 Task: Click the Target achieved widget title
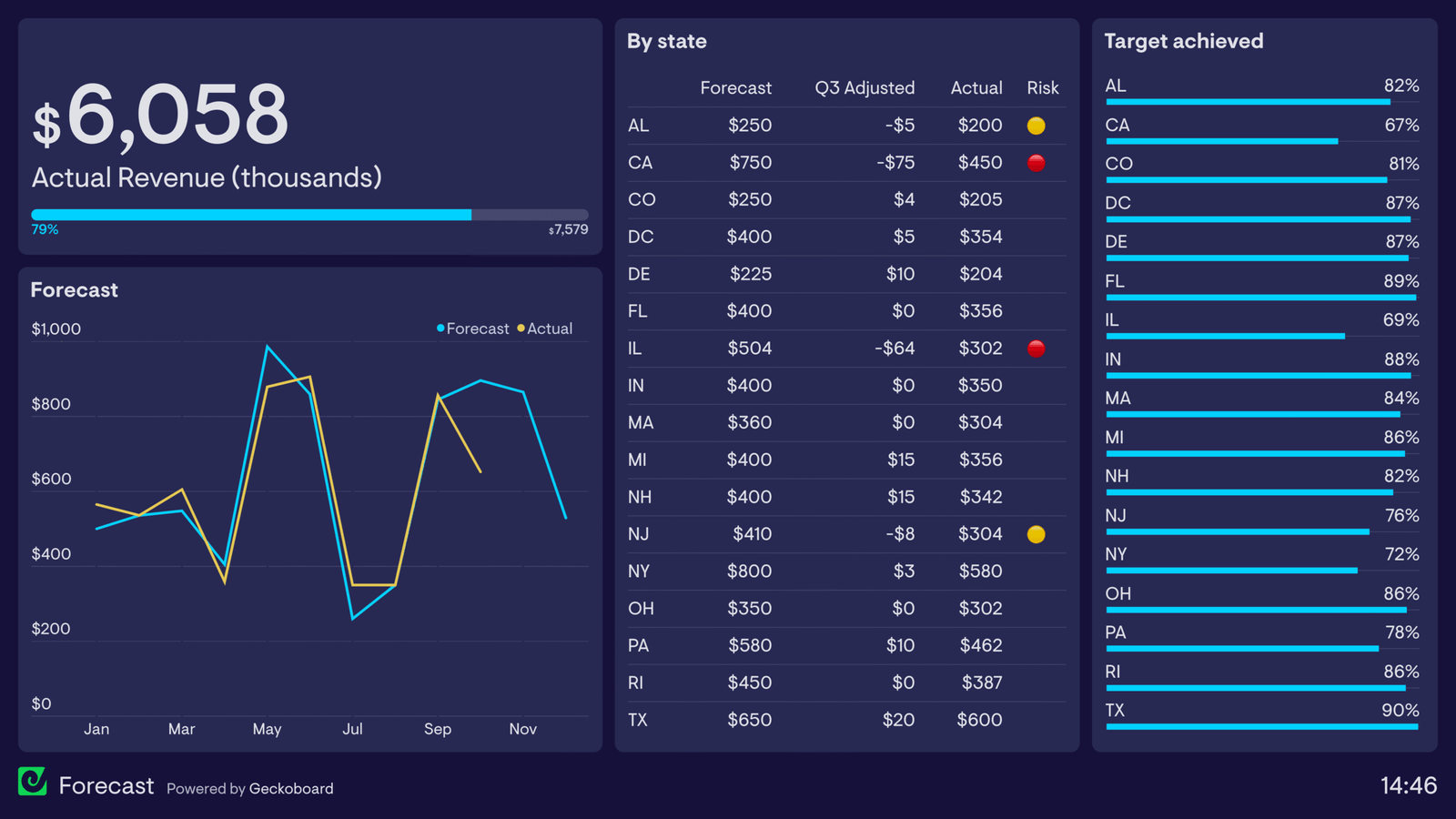point(1184,41)
